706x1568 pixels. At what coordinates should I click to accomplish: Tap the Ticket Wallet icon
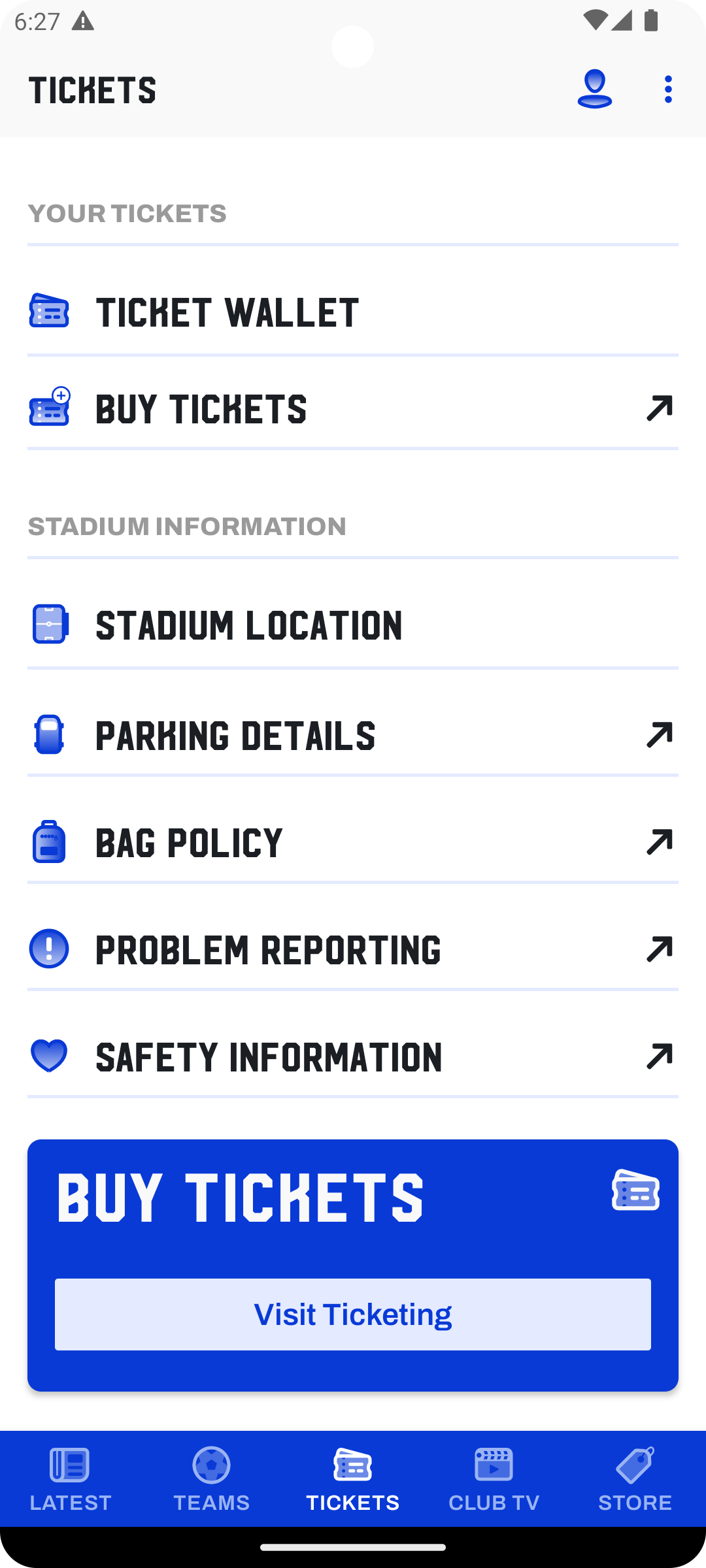pos(49,310)
